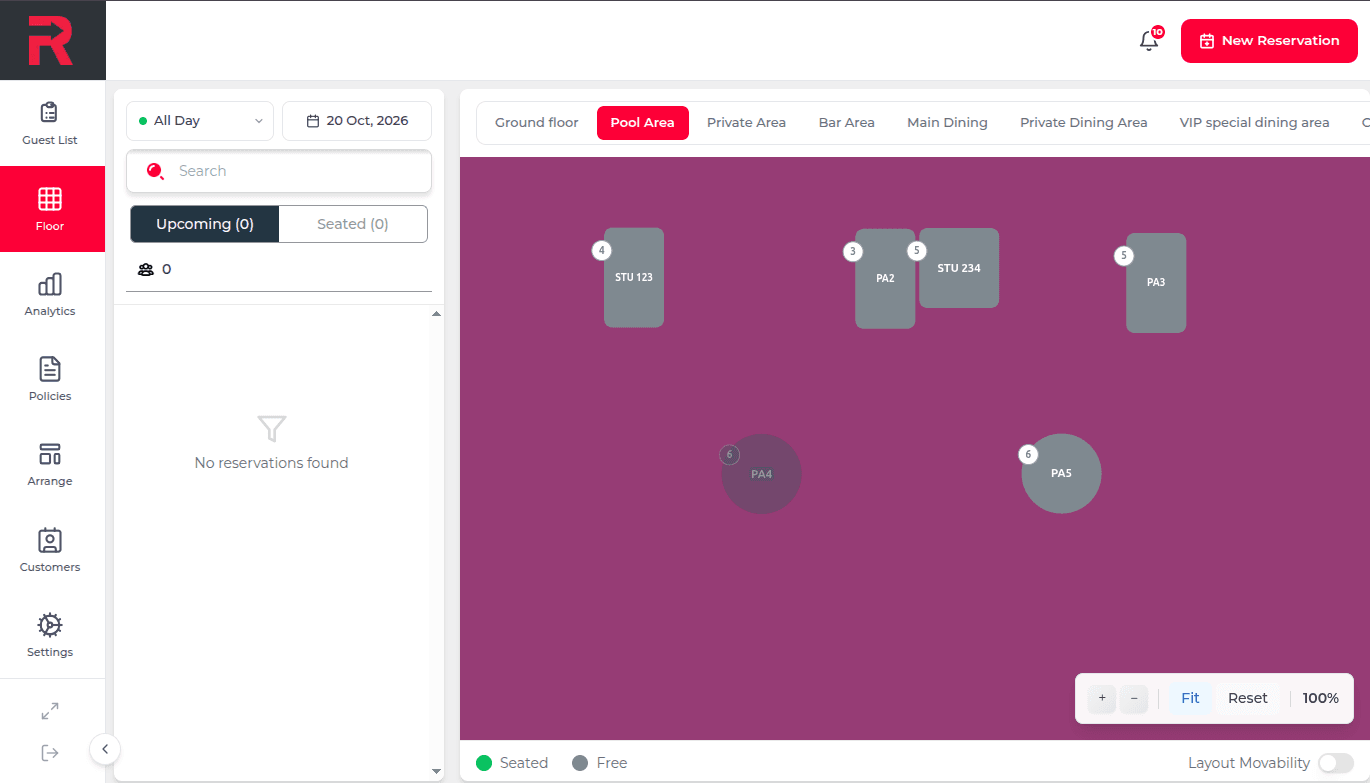
Task: Click the logout icon
Action: 50,753
